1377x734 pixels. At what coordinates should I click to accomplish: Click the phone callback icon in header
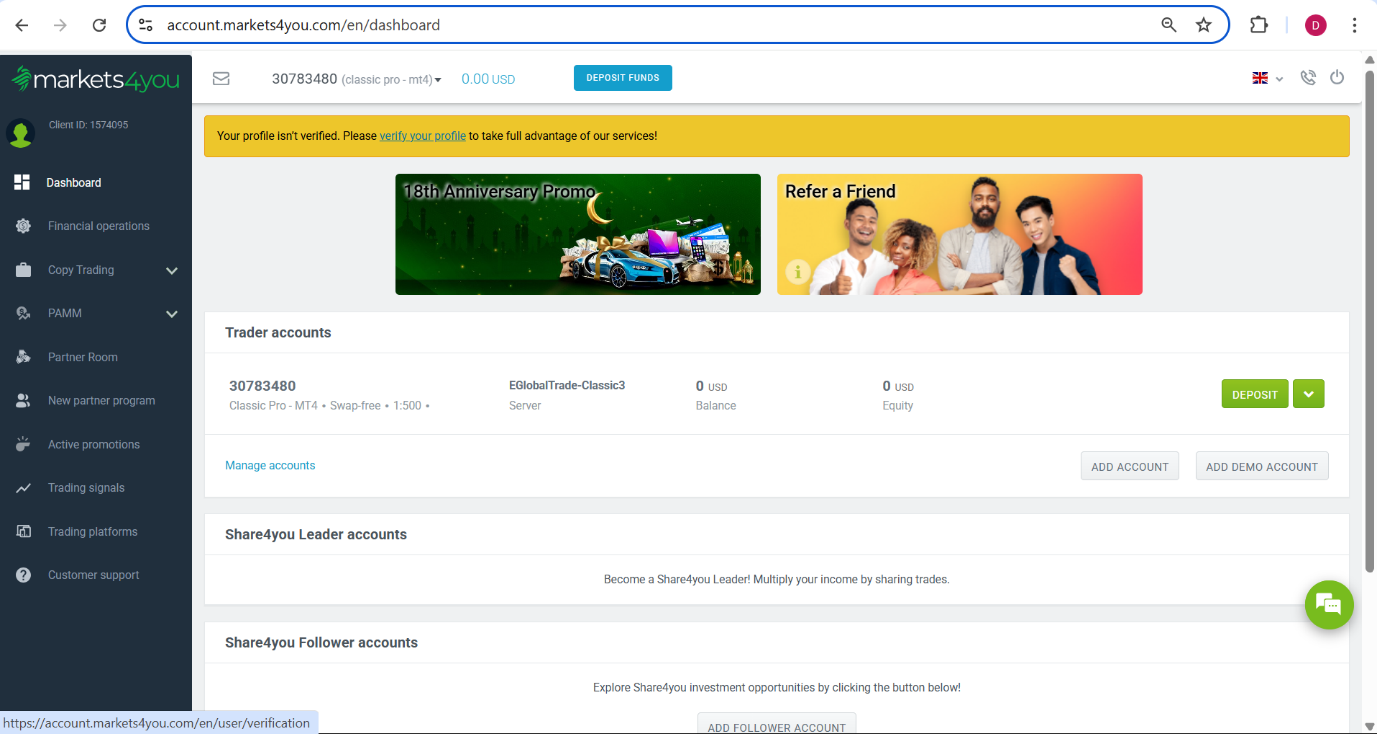point(1308,78)
